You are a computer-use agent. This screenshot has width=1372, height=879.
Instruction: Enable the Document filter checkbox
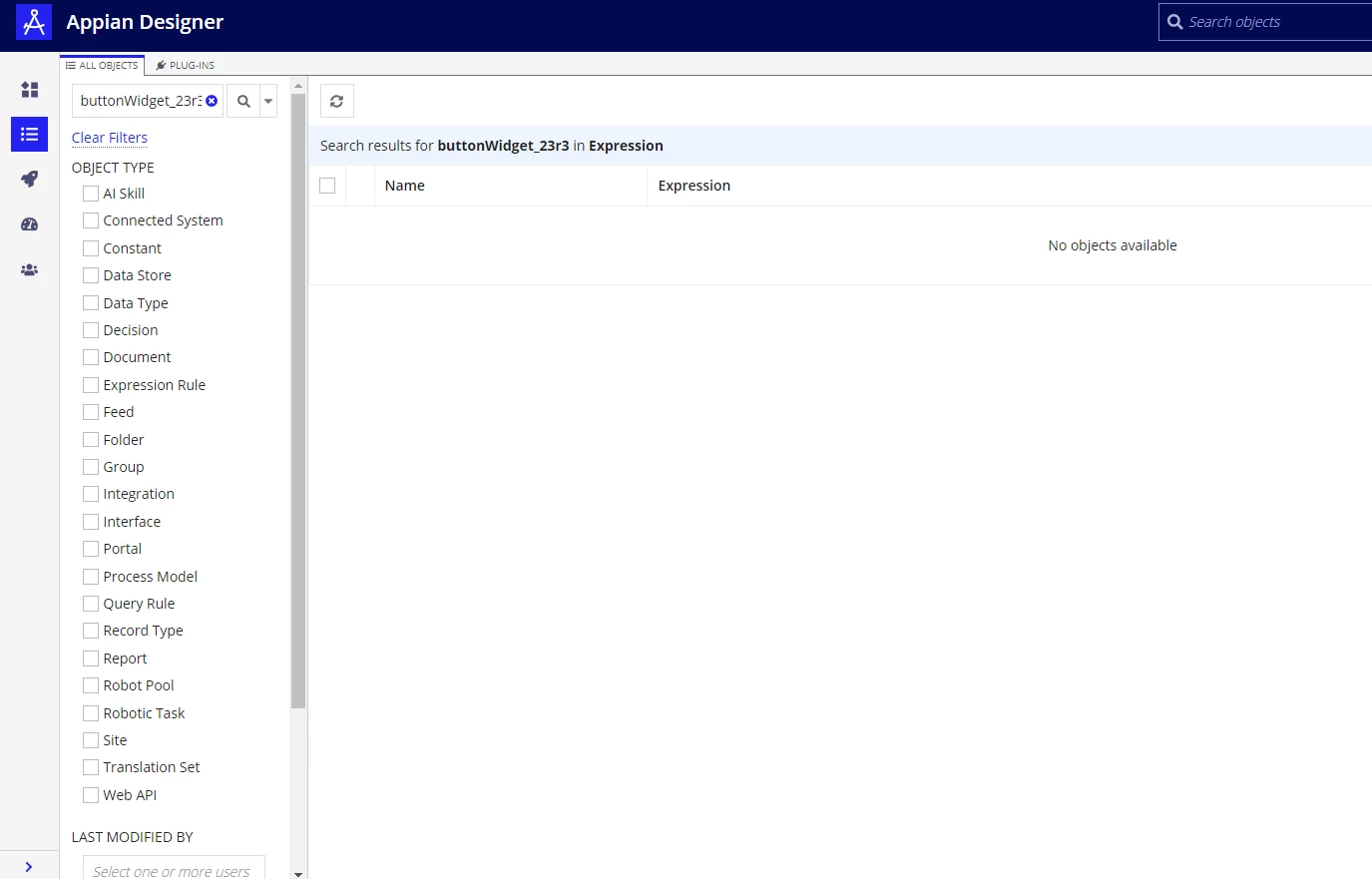[91, 357]
